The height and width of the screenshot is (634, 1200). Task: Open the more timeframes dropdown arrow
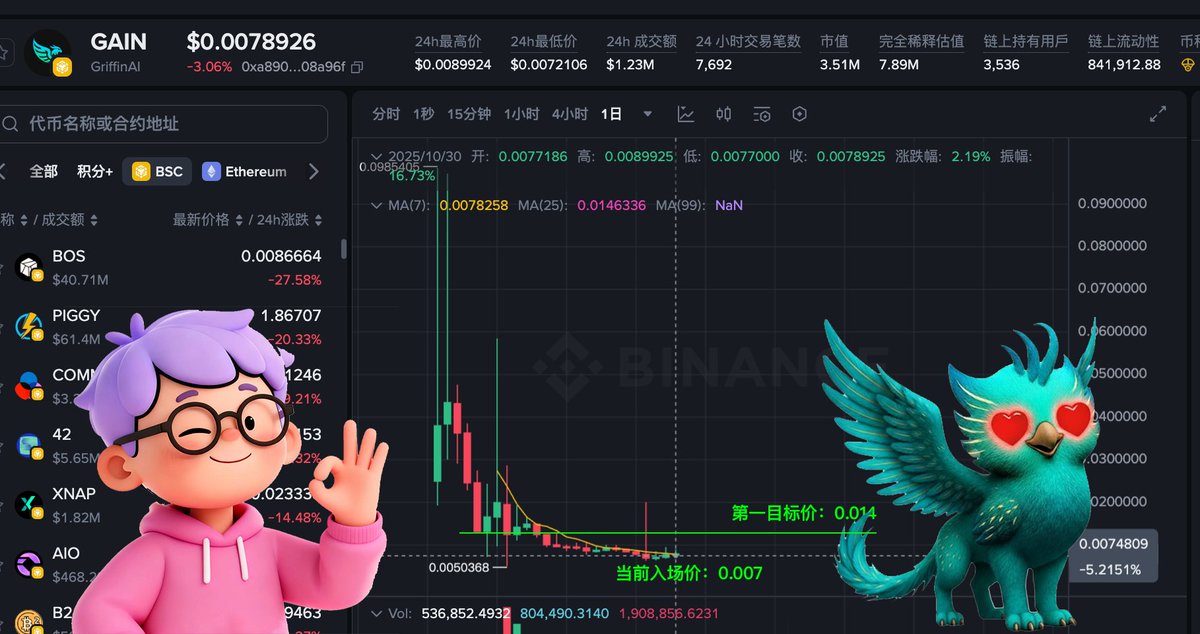pyautogui.click(x=648, y=114)
